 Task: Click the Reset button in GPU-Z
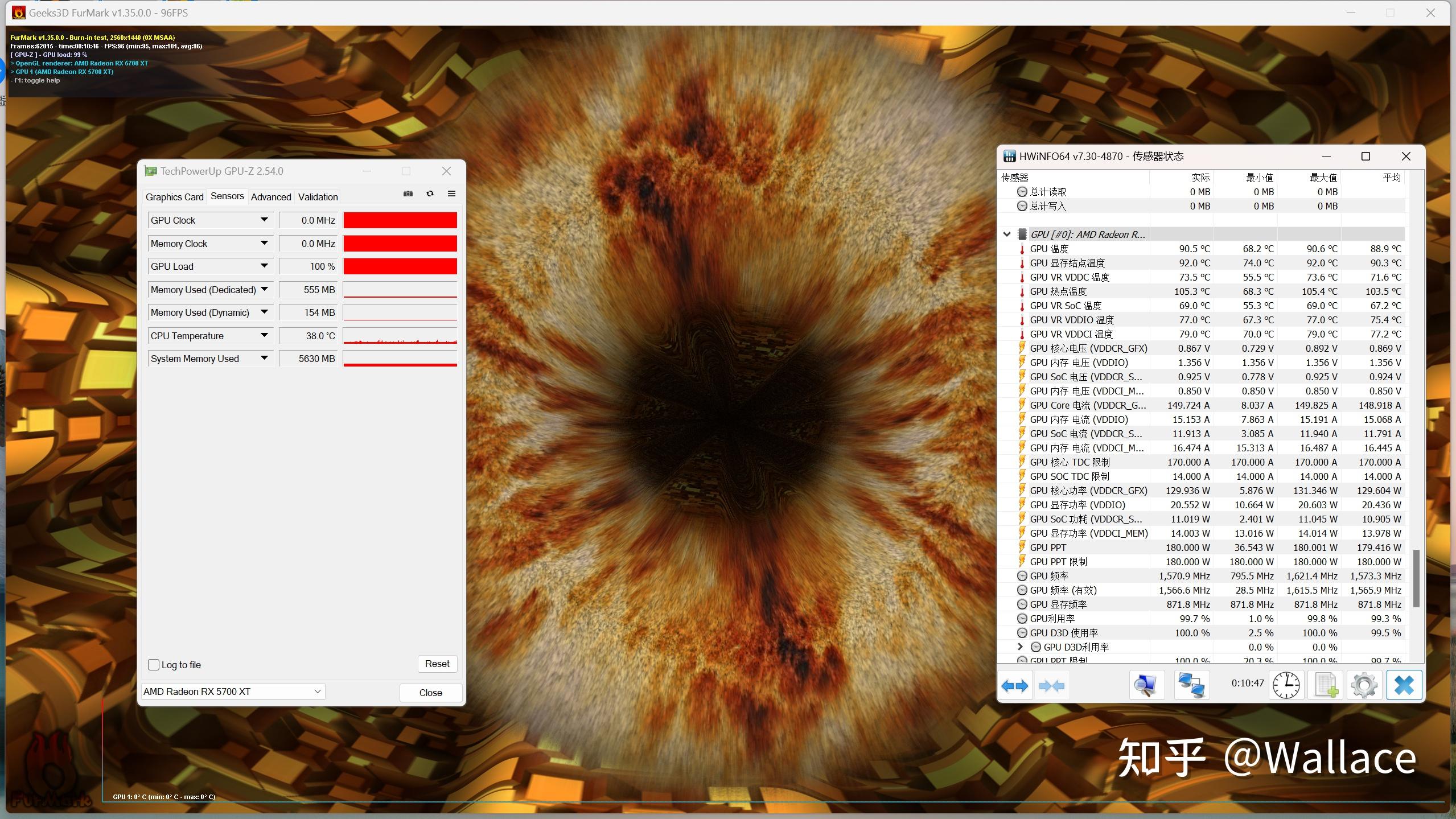[437, 663]
